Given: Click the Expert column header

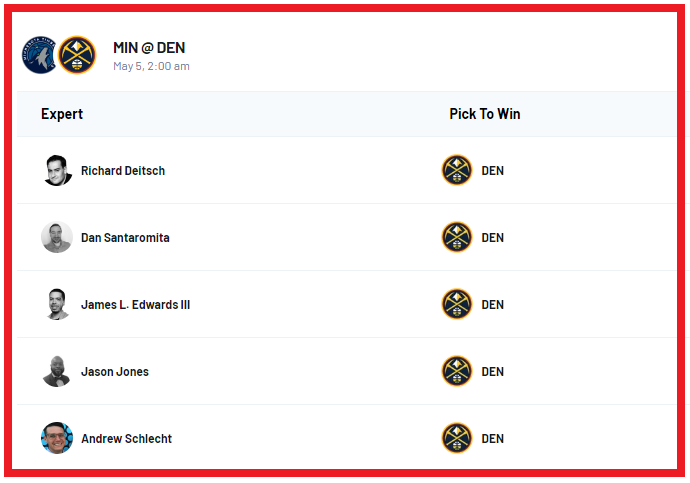Looking at the screenshot, I should click(x=62, y=114).
